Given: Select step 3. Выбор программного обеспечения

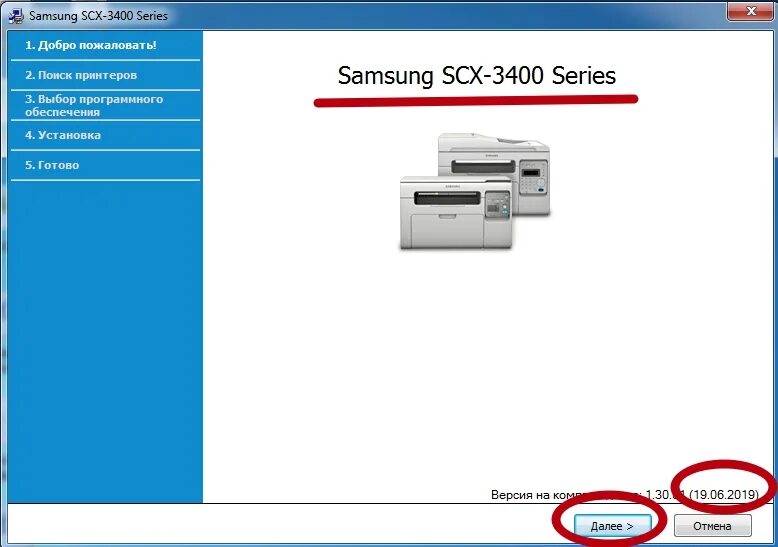Looking at the screenshot, I should coord(94,105).
